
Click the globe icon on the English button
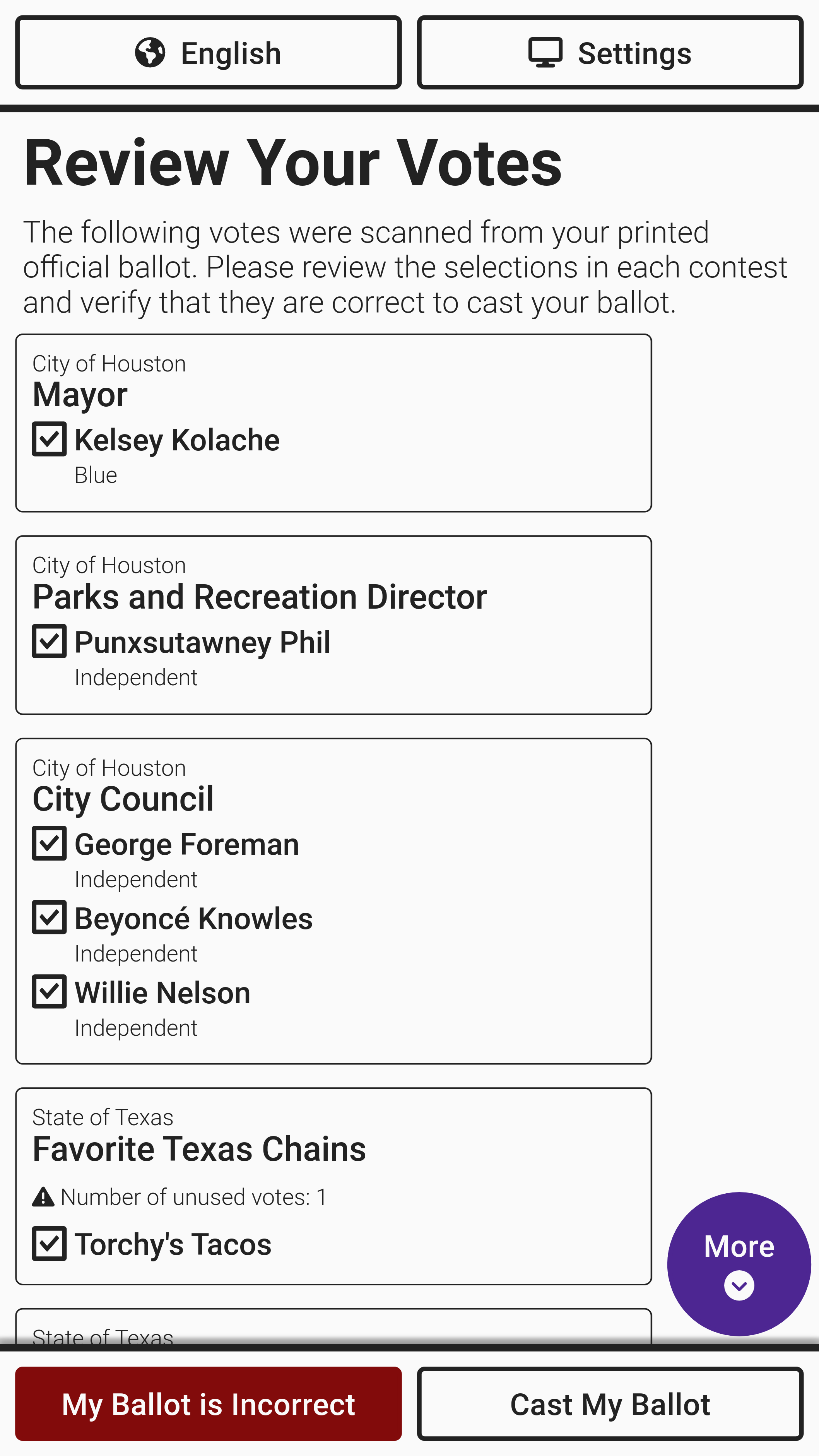[150, 53]
